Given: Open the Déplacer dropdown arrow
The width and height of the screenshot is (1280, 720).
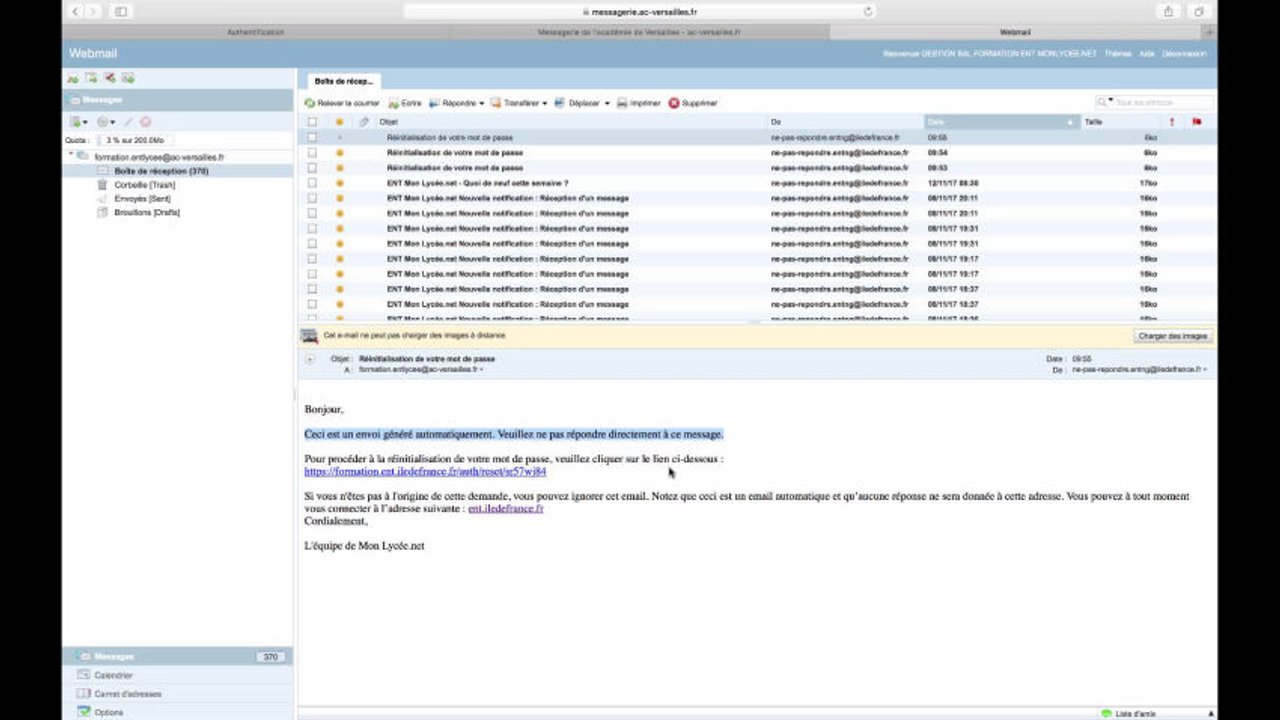Looking at the screenshot, I should point(606,103).
